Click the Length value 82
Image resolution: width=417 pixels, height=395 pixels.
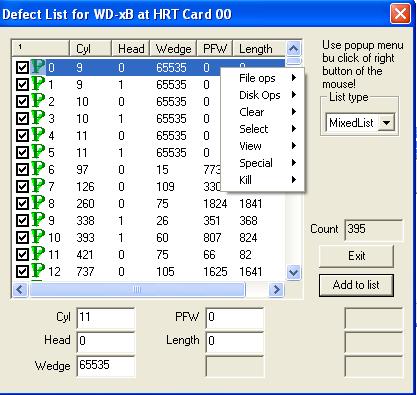(x=246, y=255)
